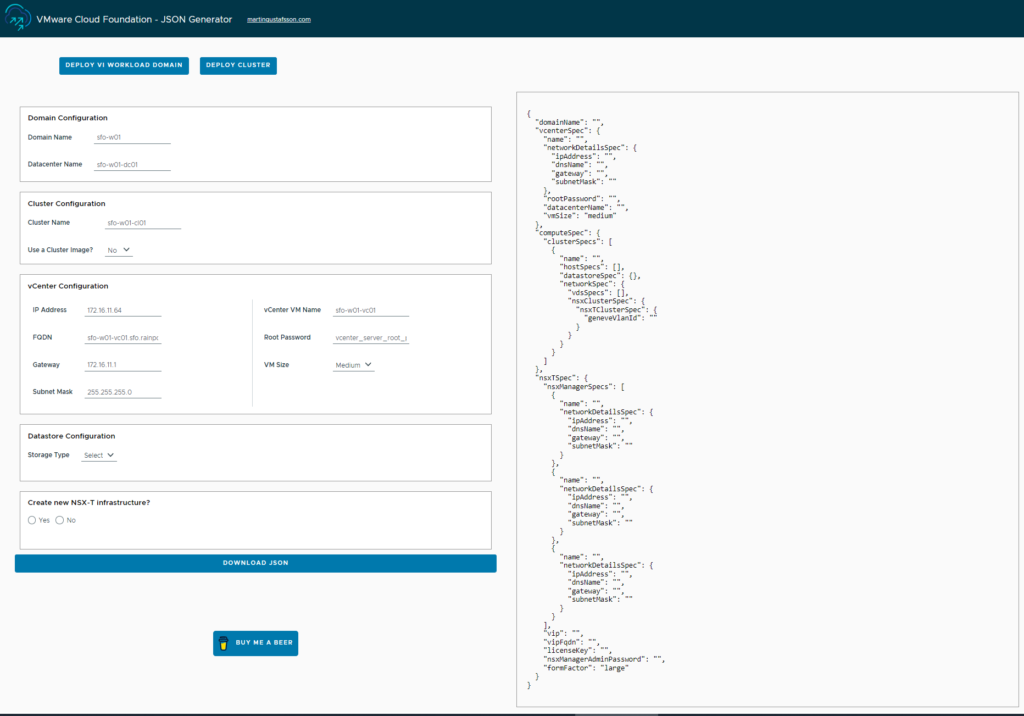
Task: Click the Cluster Configuration heading
Action: [67, 204]
